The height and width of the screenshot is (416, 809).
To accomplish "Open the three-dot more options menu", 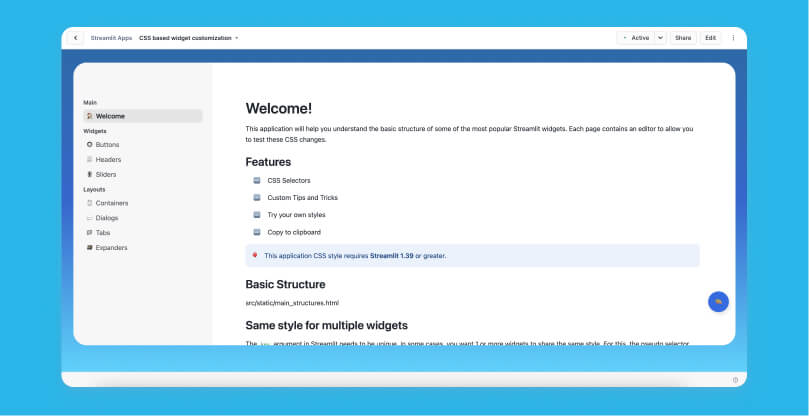I will (733, 38).
